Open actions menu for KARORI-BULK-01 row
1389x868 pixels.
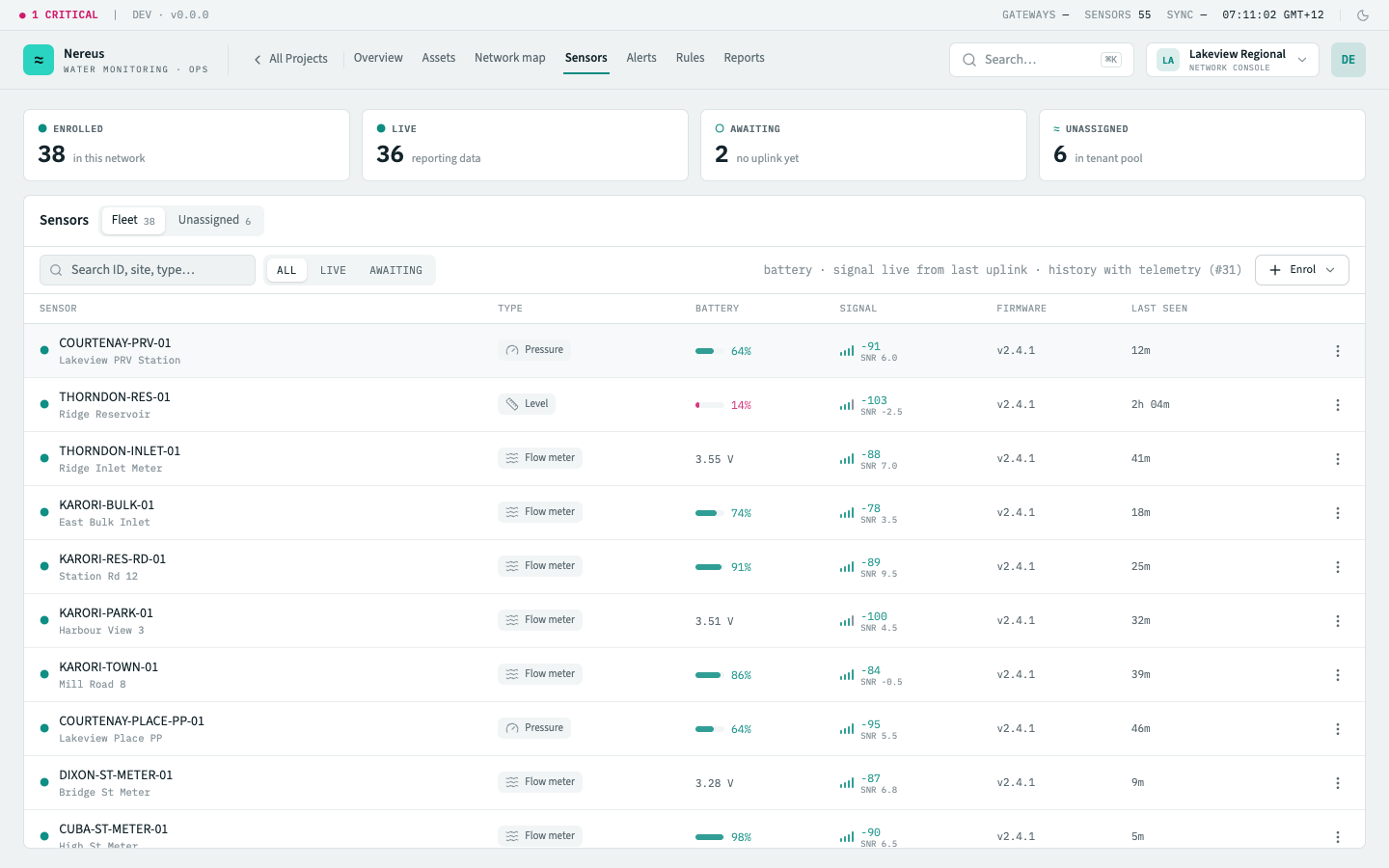(x=1338, y=513)
